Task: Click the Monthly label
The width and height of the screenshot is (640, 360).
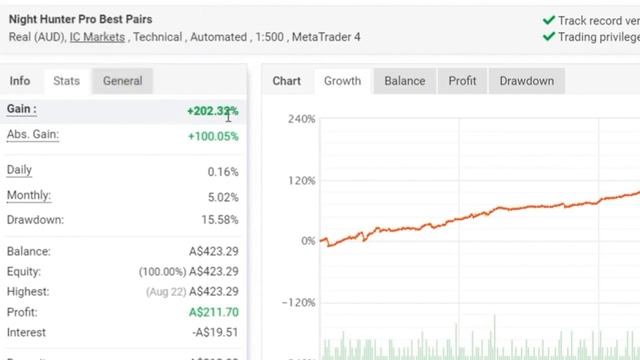Action: (x=29, y=196)
